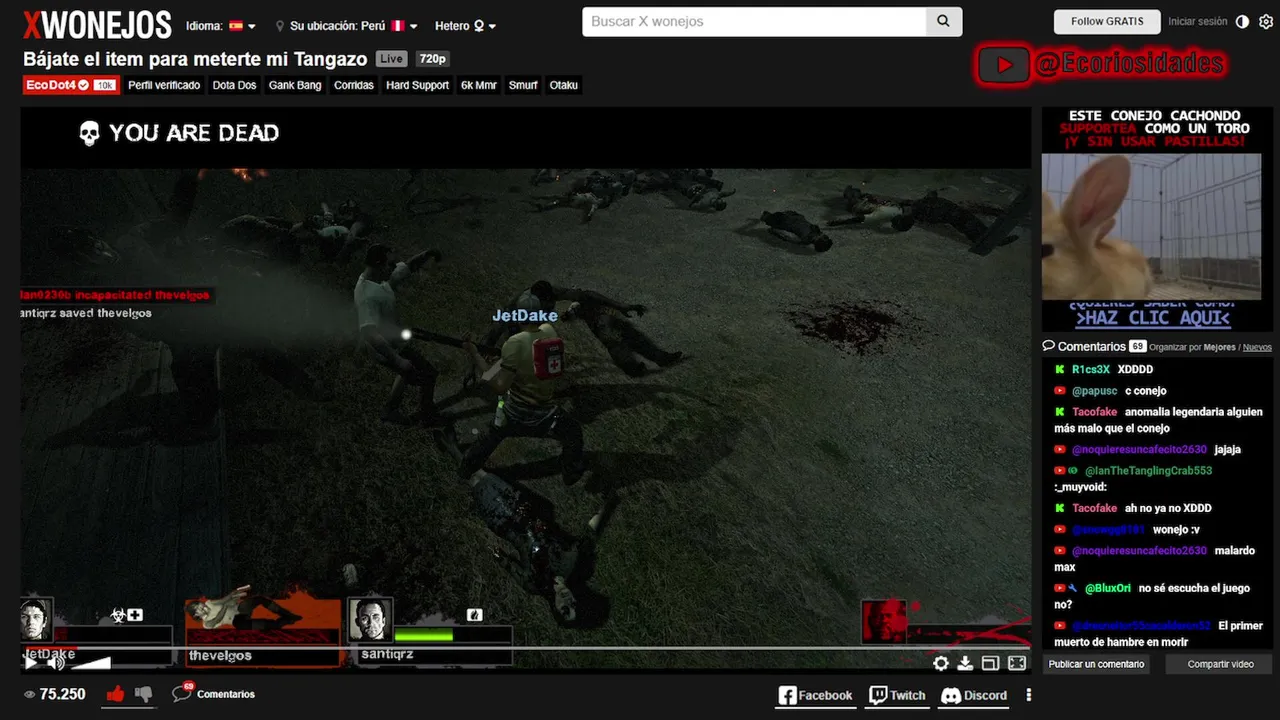Open Comentarios below the video
The image size is (1280, 720).
213,693
